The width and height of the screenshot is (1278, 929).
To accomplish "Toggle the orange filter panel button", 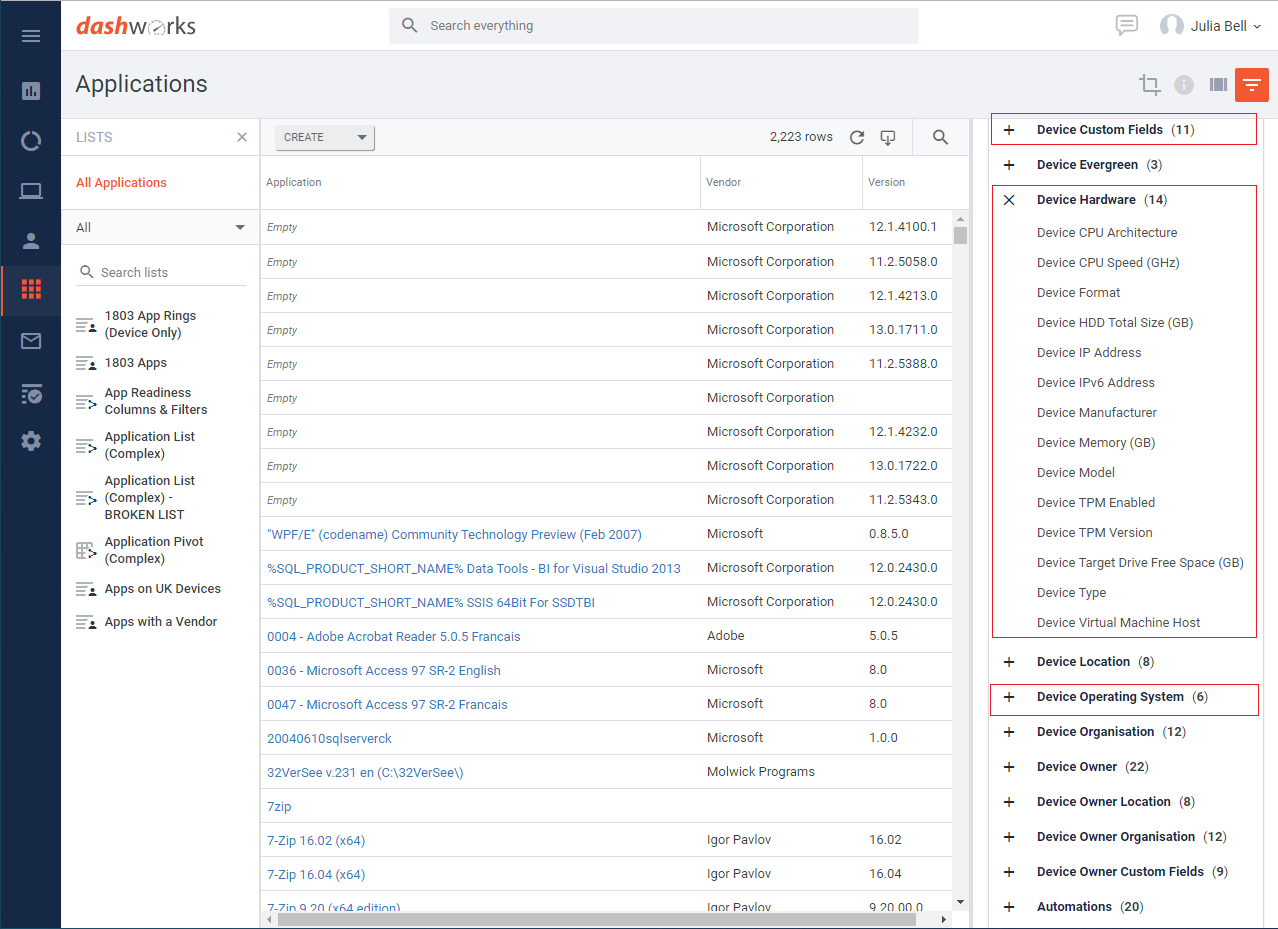I will (1252, 85).
